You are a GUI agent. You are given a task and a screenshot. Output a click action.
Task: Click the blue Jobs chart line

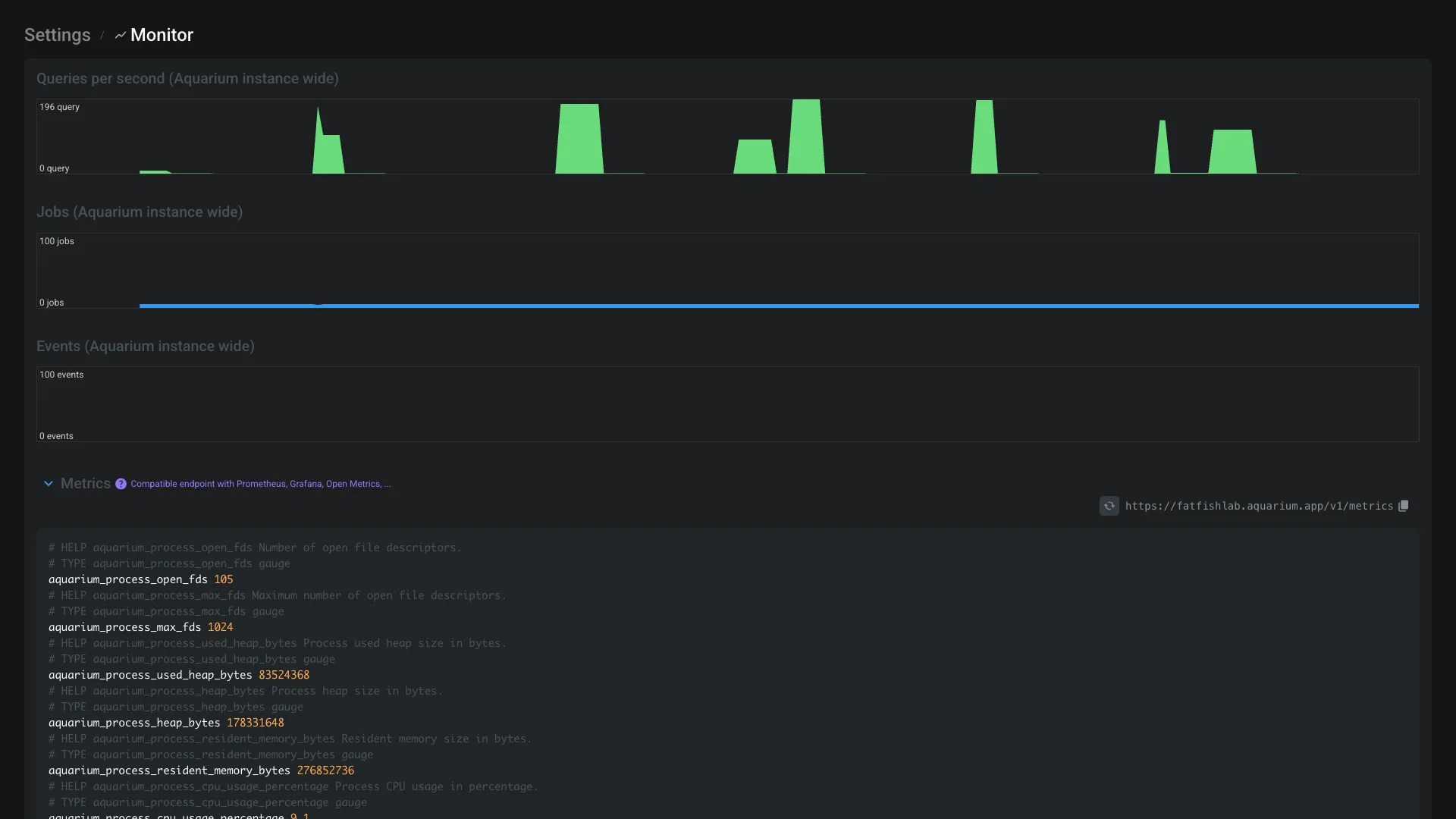point(758,306)
